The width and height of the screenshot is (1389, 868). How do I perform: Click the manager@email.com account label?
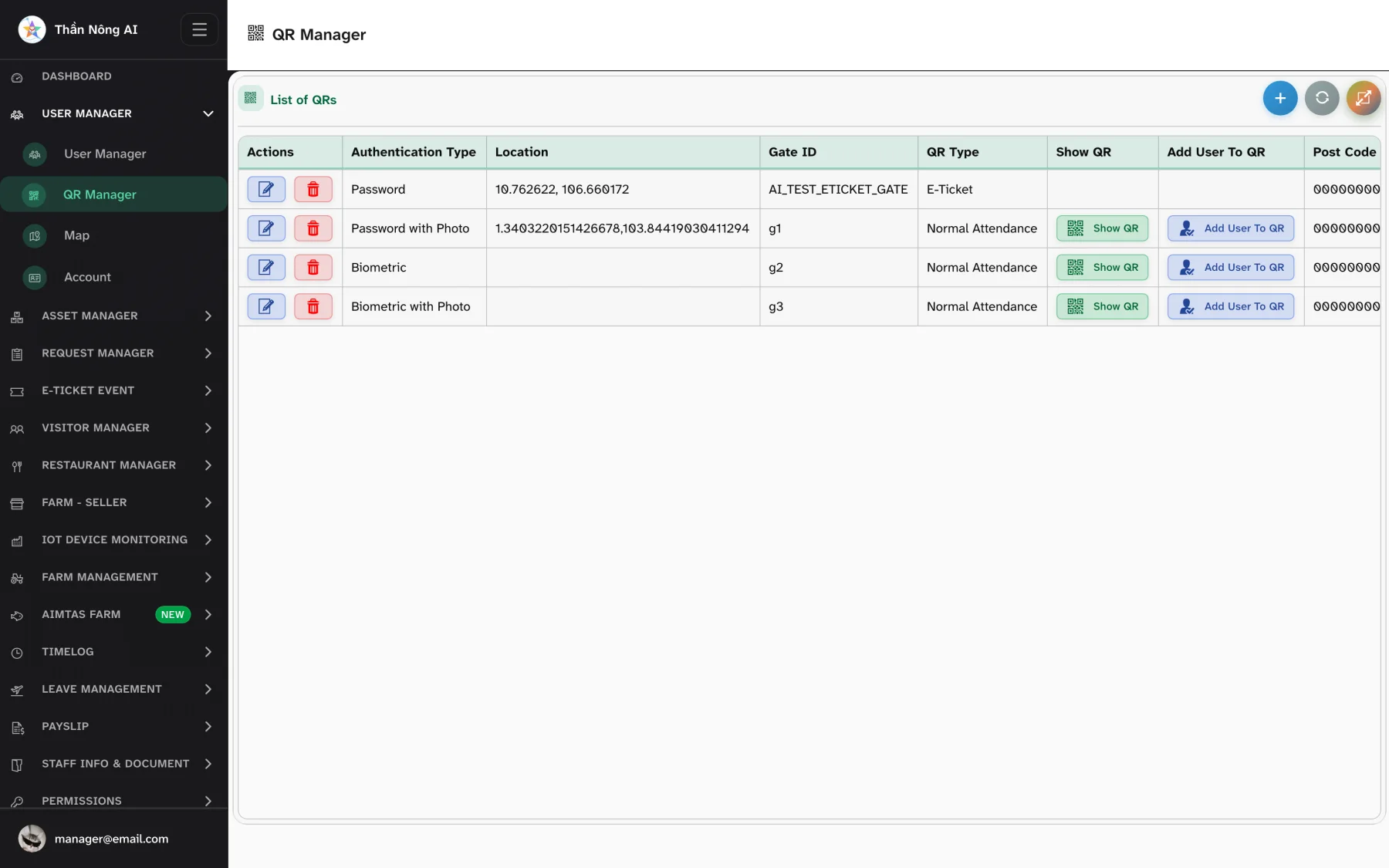[x=111, y=839]
